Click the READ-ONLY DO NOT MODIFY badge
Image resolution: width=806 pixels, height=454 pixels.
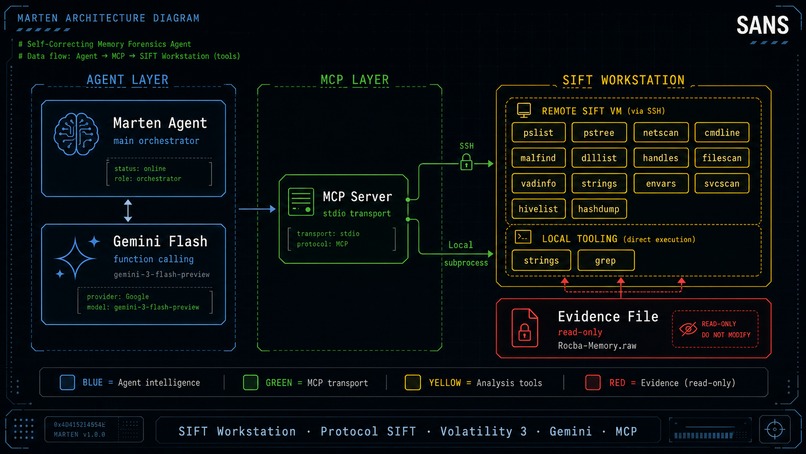click(x=715, y=329)
